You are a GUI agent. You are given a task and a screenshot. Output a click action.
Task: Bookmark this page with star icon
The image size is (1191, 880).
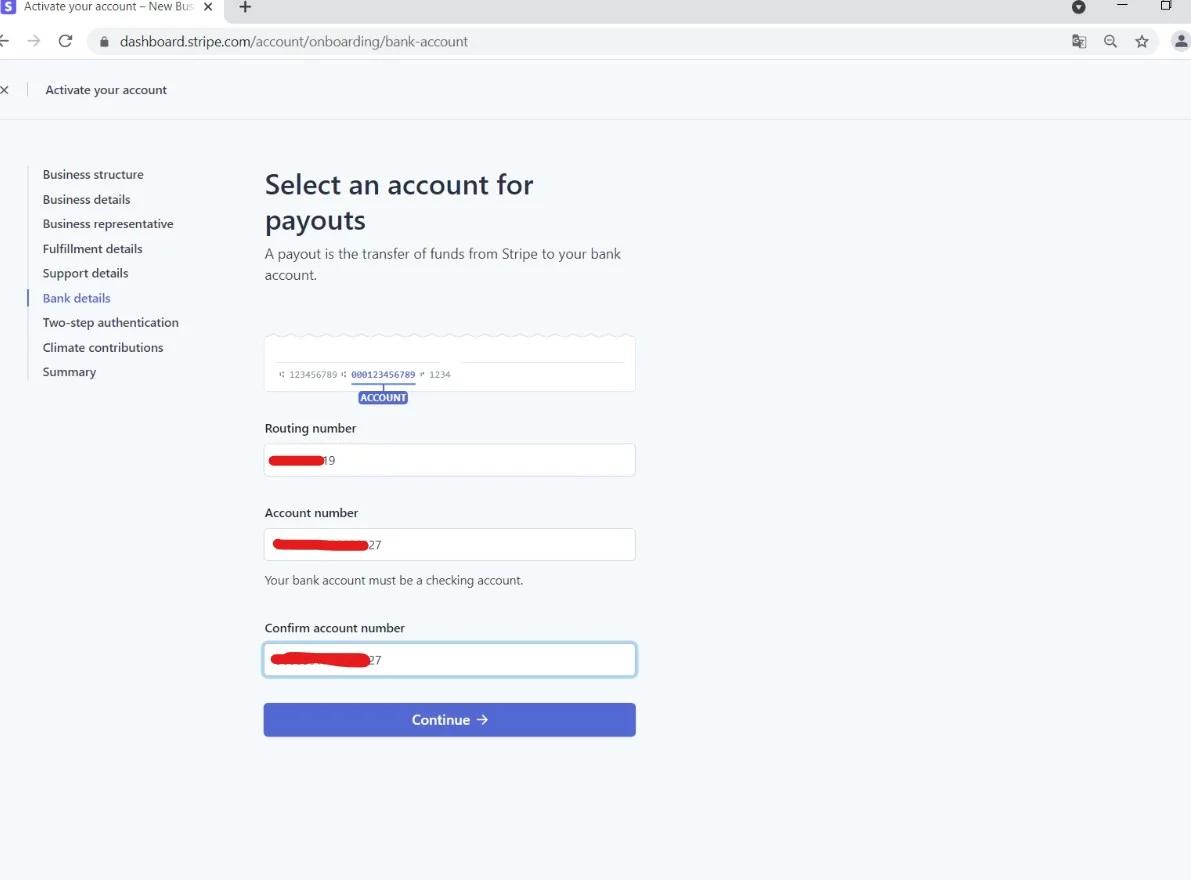(x=1142, y=42)
